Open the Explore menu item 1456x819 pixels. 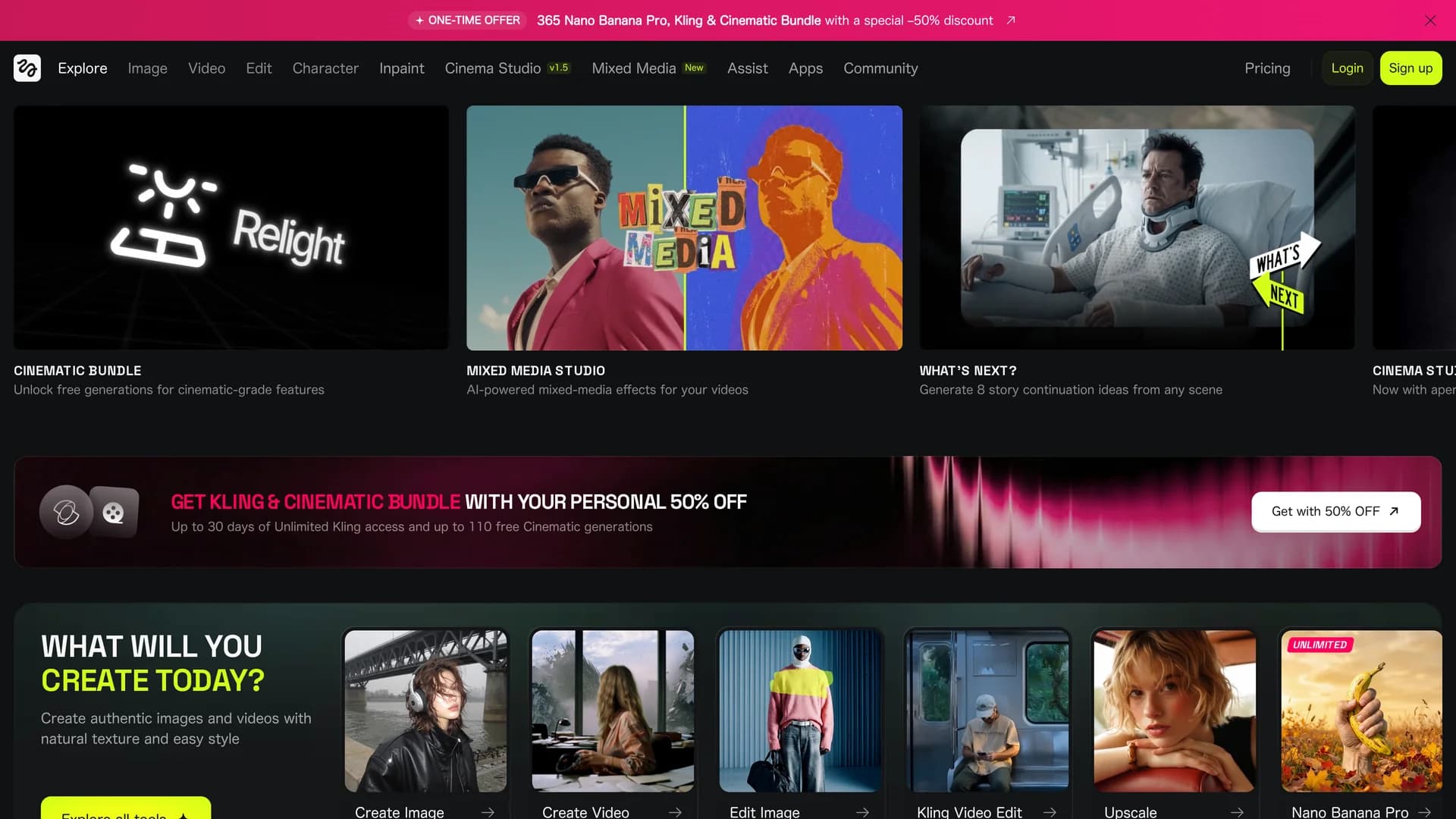coord(83,68)
